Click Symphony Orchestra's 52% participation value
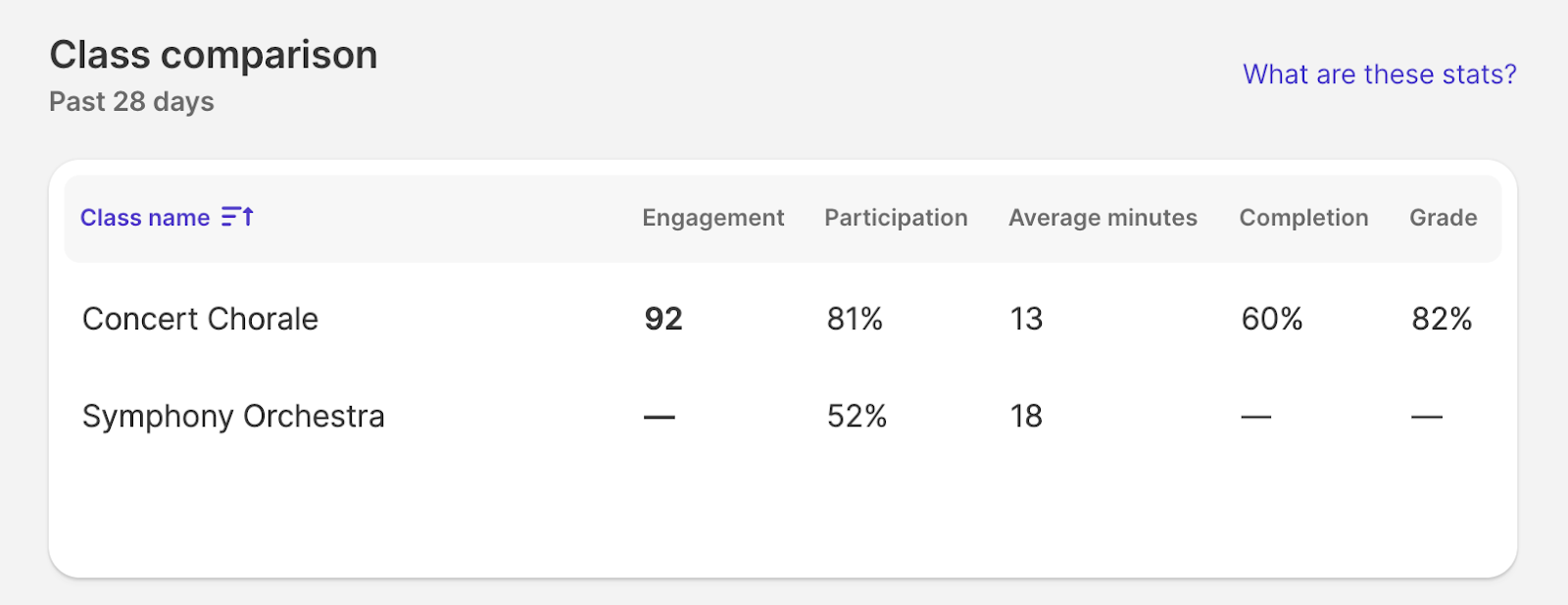The width and height of the screenshot is (1568, 605). click(857, 416)
